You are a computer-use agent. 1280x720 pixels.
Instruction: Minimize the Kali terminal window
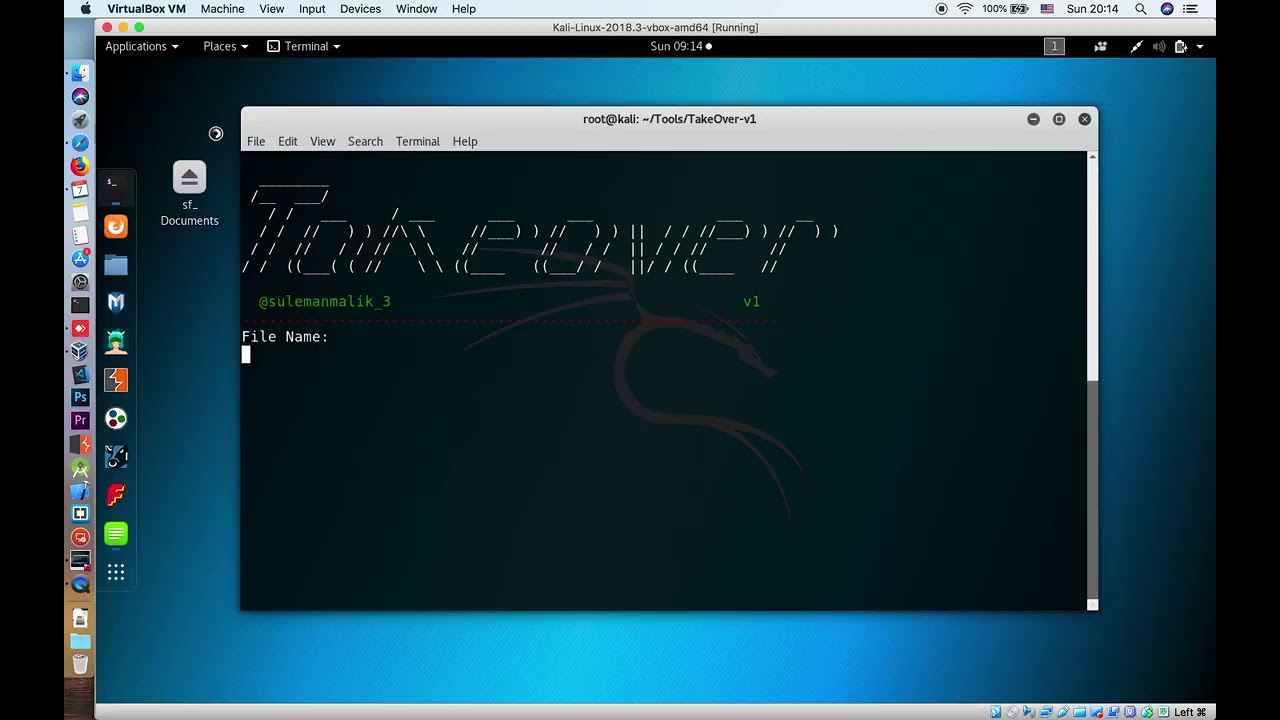click(1033, 119)
